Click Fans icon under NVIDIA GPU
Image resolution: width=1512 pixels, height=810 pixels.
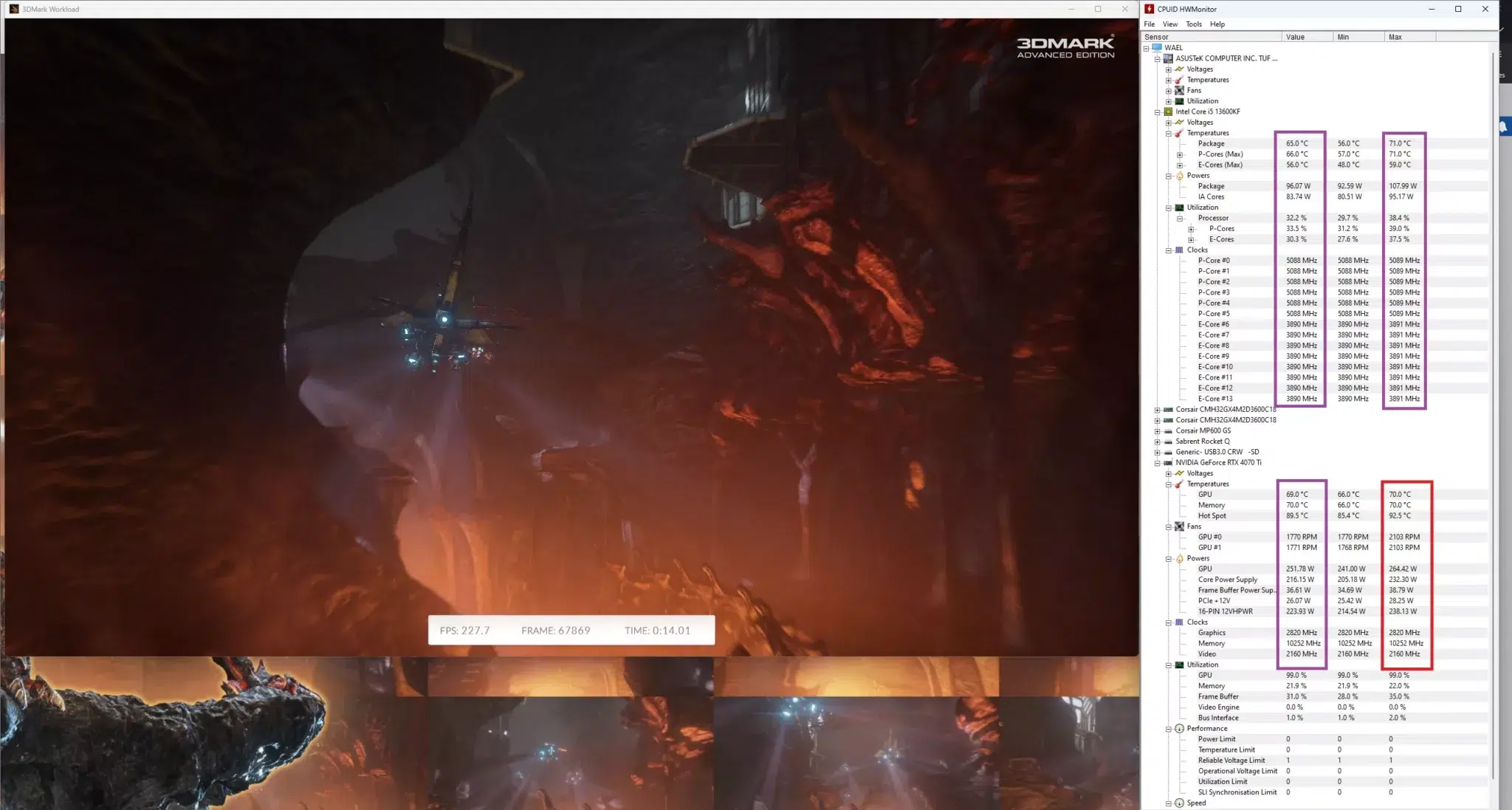(x=1179, y=526)
